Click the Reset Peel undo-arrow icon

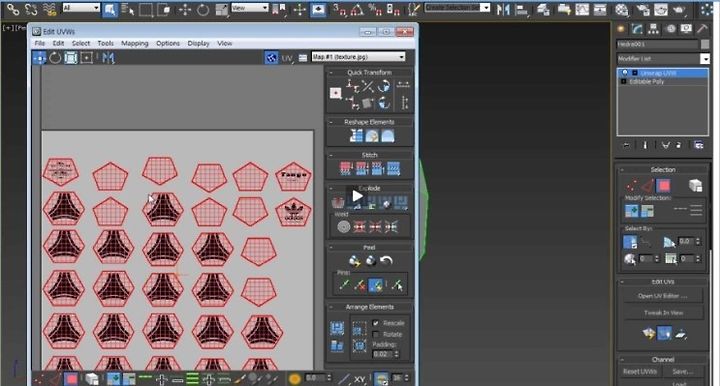click(386, 261)
